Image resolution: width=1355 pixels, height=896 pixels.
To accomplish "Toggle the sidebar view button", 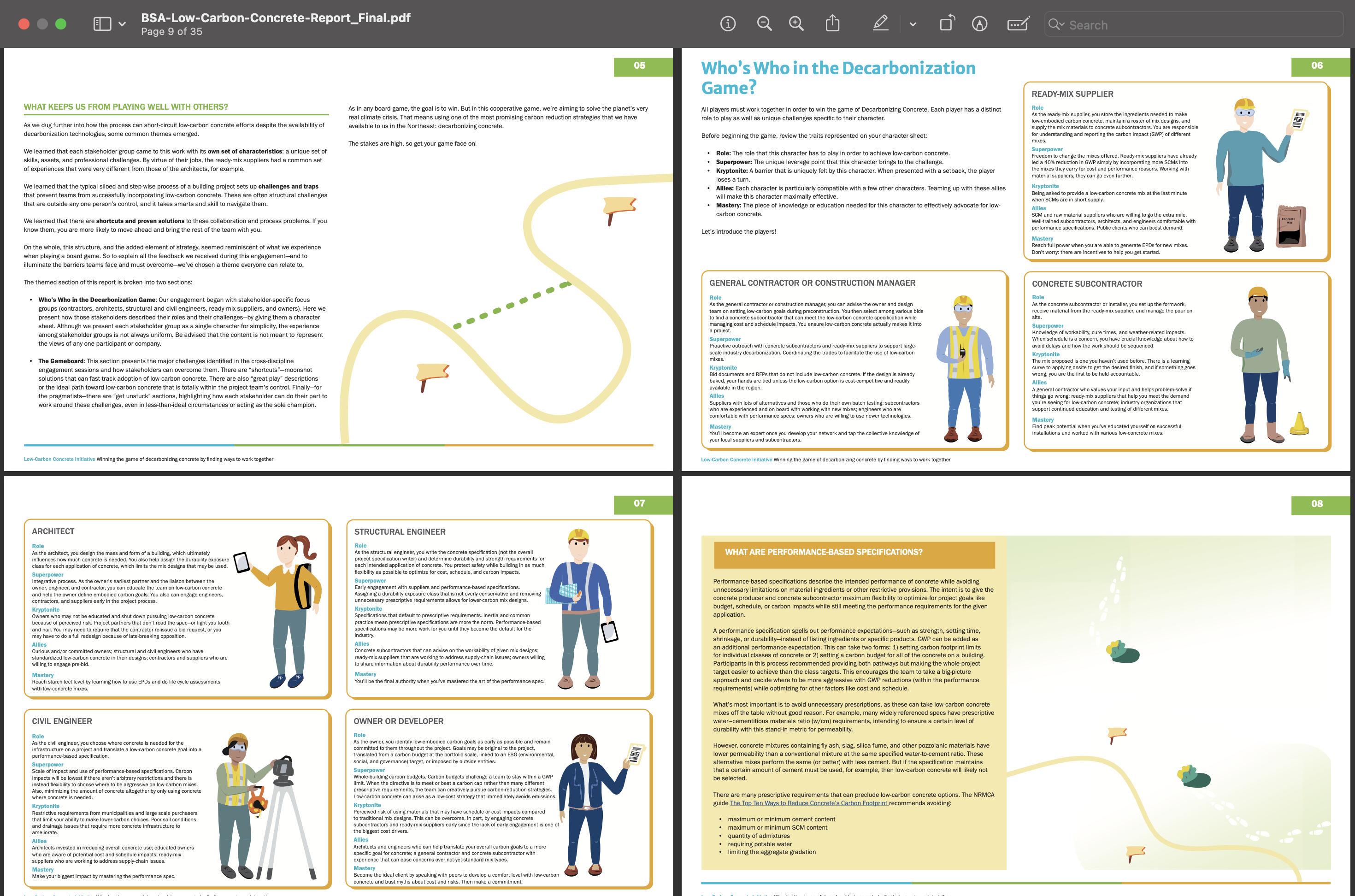I will pos(102,24).
